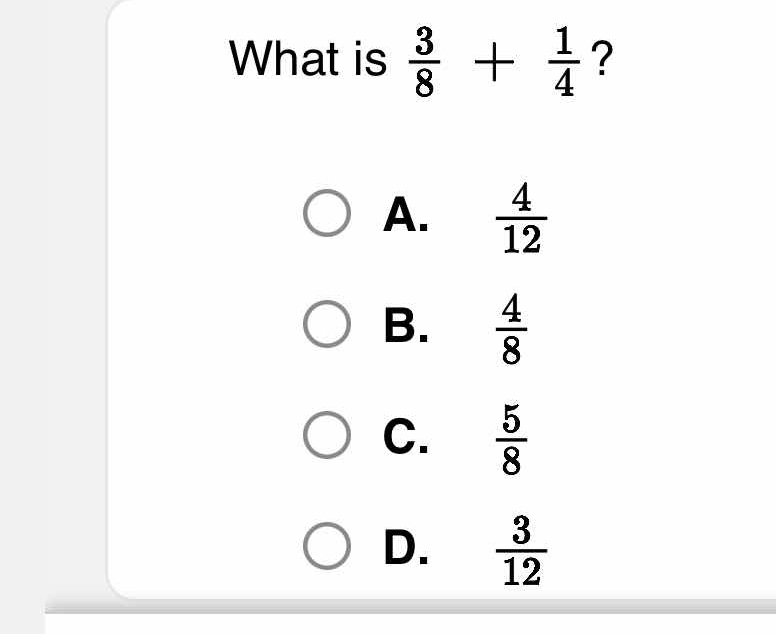Click the bold letter label A.

[x=406, y=214]
